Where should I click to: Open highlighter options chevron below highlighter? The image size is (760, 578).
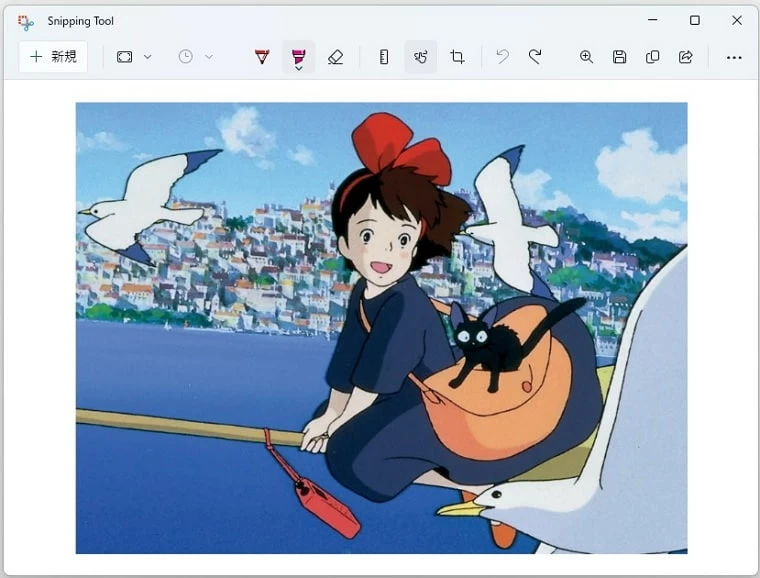click(x=299, y=69)
